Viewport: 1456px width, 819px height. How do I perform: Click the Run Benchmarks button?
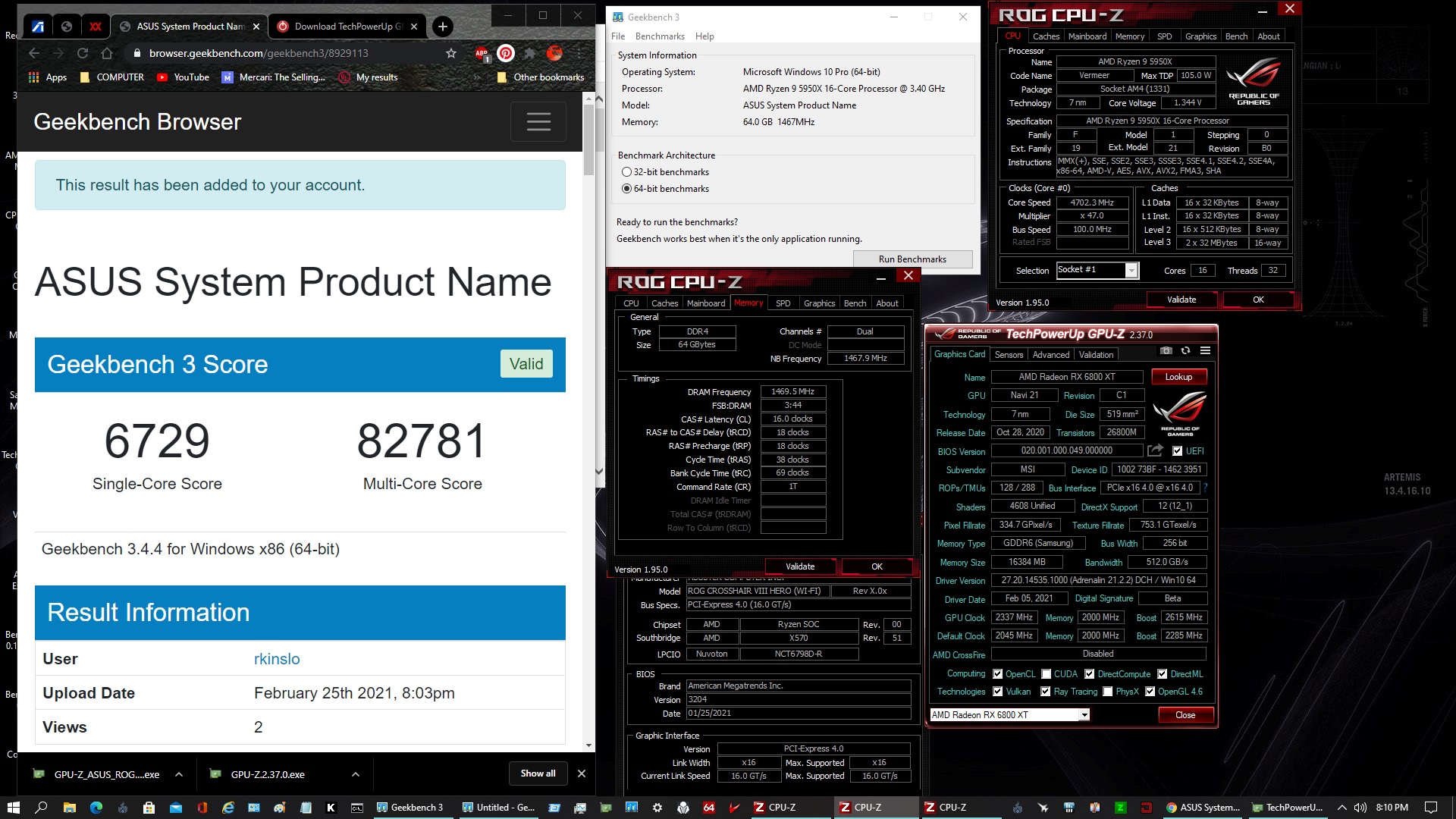tap(912, 259)
